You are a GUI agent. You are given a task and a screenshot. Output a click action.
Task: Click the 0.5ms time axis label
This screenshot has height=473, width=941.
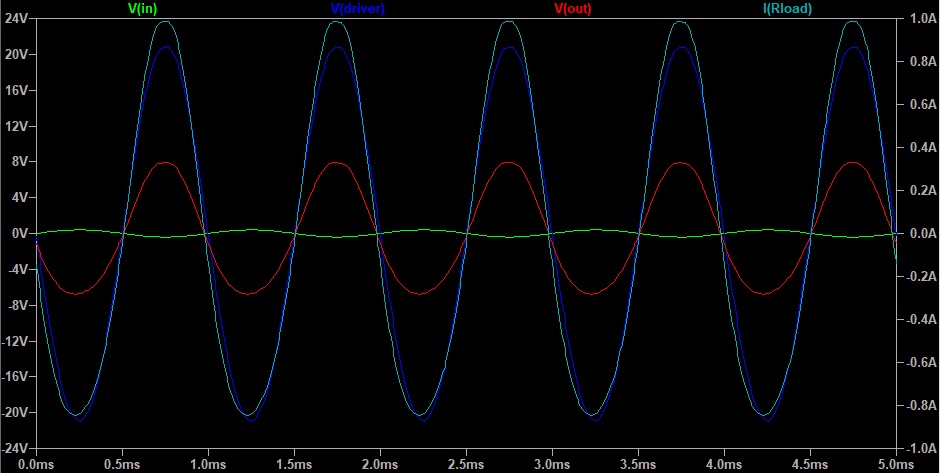(122, 465)
